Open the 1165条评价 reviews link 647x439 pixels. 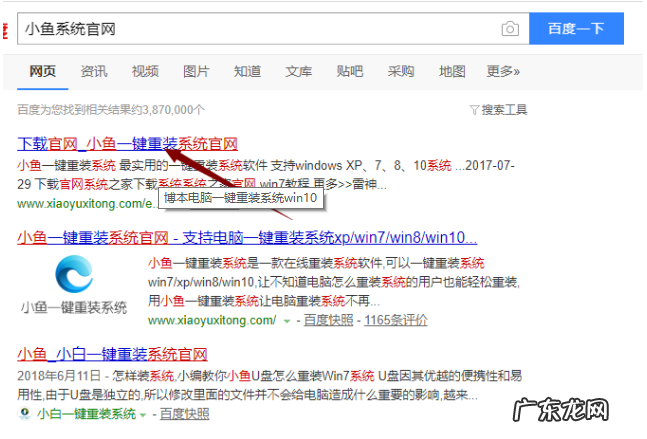click(396, 320)
